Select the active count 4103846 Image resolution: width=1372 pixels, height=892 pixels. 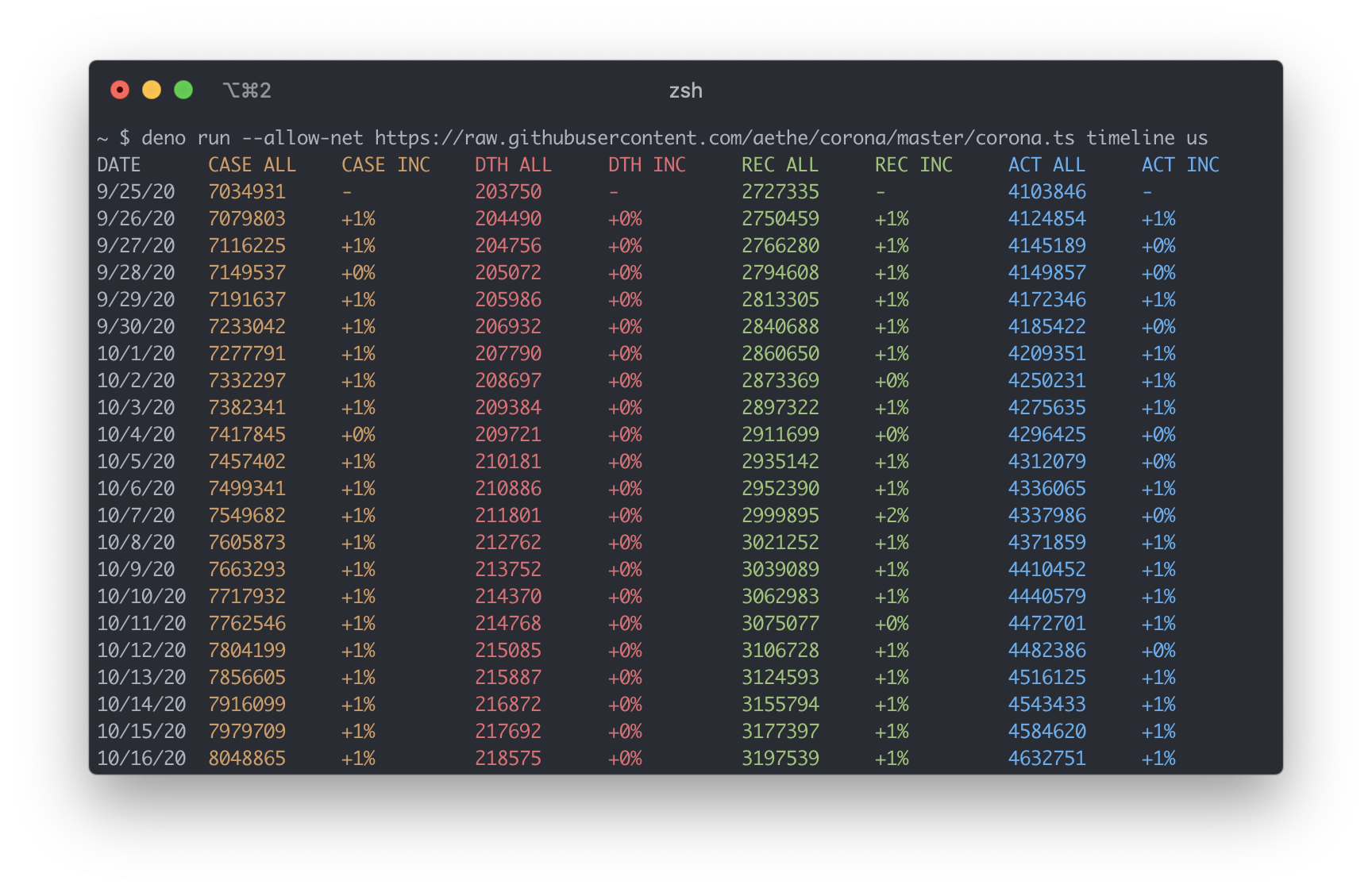coord(1047,192)
